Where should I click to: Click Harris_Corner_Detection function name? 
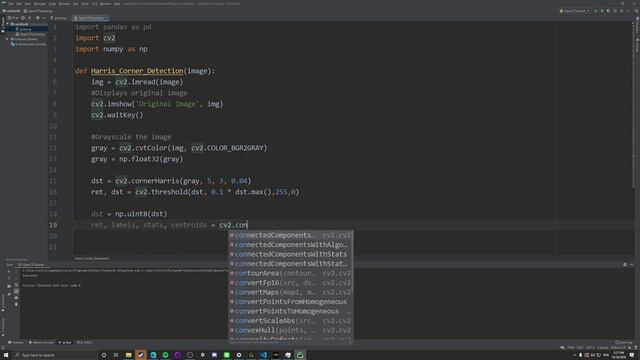point(137,71)
